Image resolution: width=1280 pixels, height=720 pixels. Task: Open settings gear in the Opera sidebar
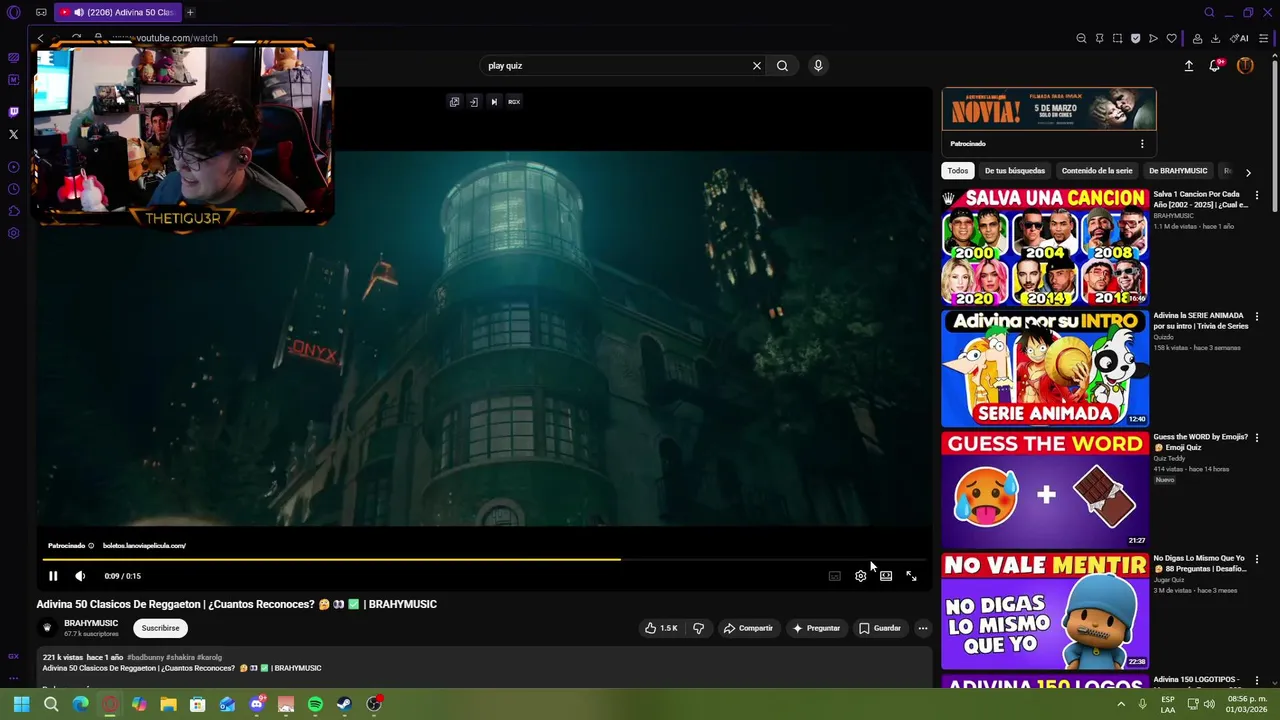[x=13, y=233]
